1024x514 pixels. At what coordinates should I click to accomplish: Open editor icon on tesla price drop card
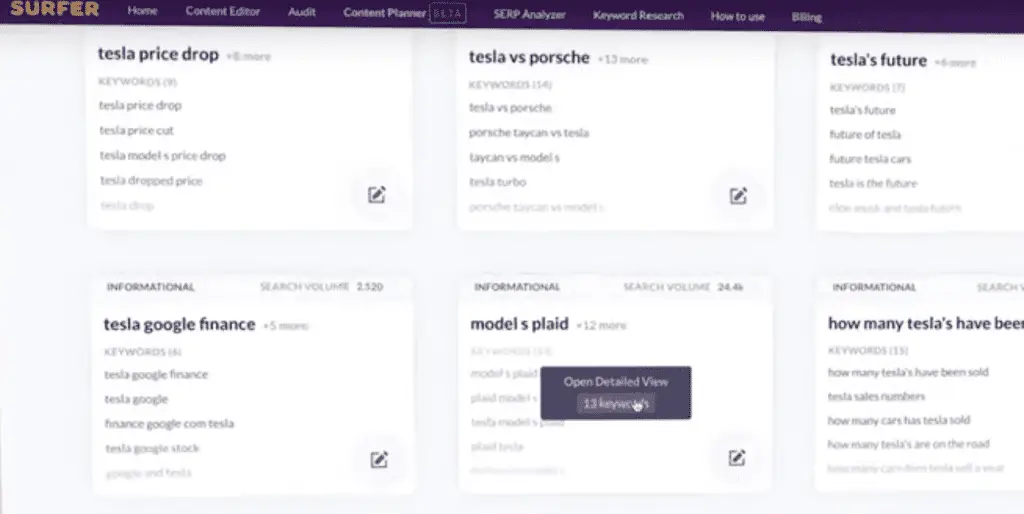(376, 195)
